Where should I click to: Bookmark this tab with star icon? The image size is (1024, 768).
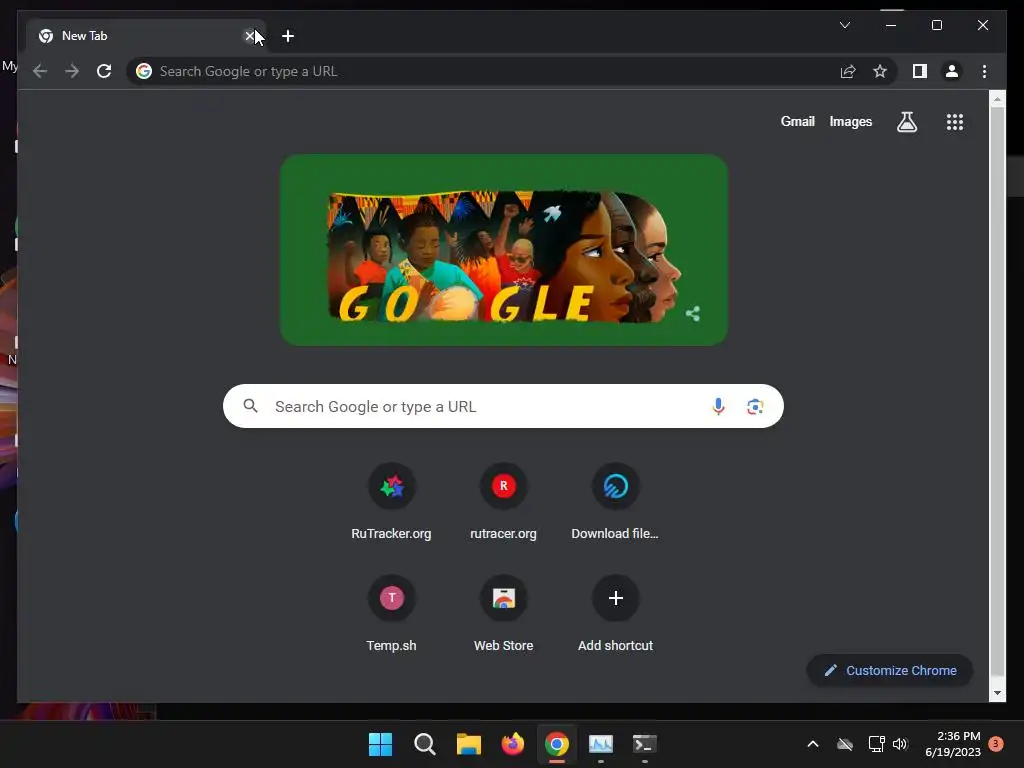point(880,71)
